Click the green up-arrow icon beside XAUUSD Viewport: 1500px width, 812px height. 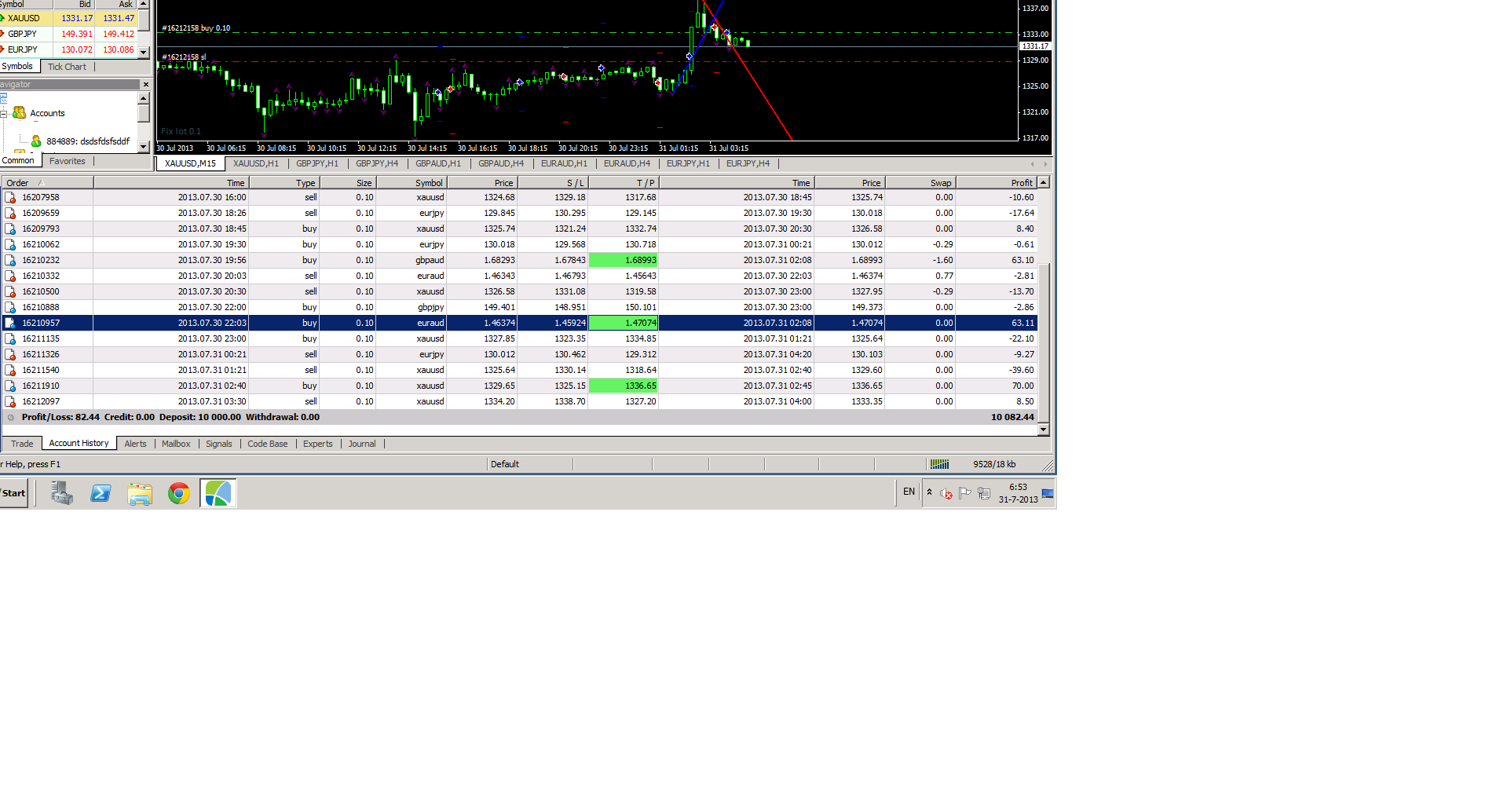2,18
